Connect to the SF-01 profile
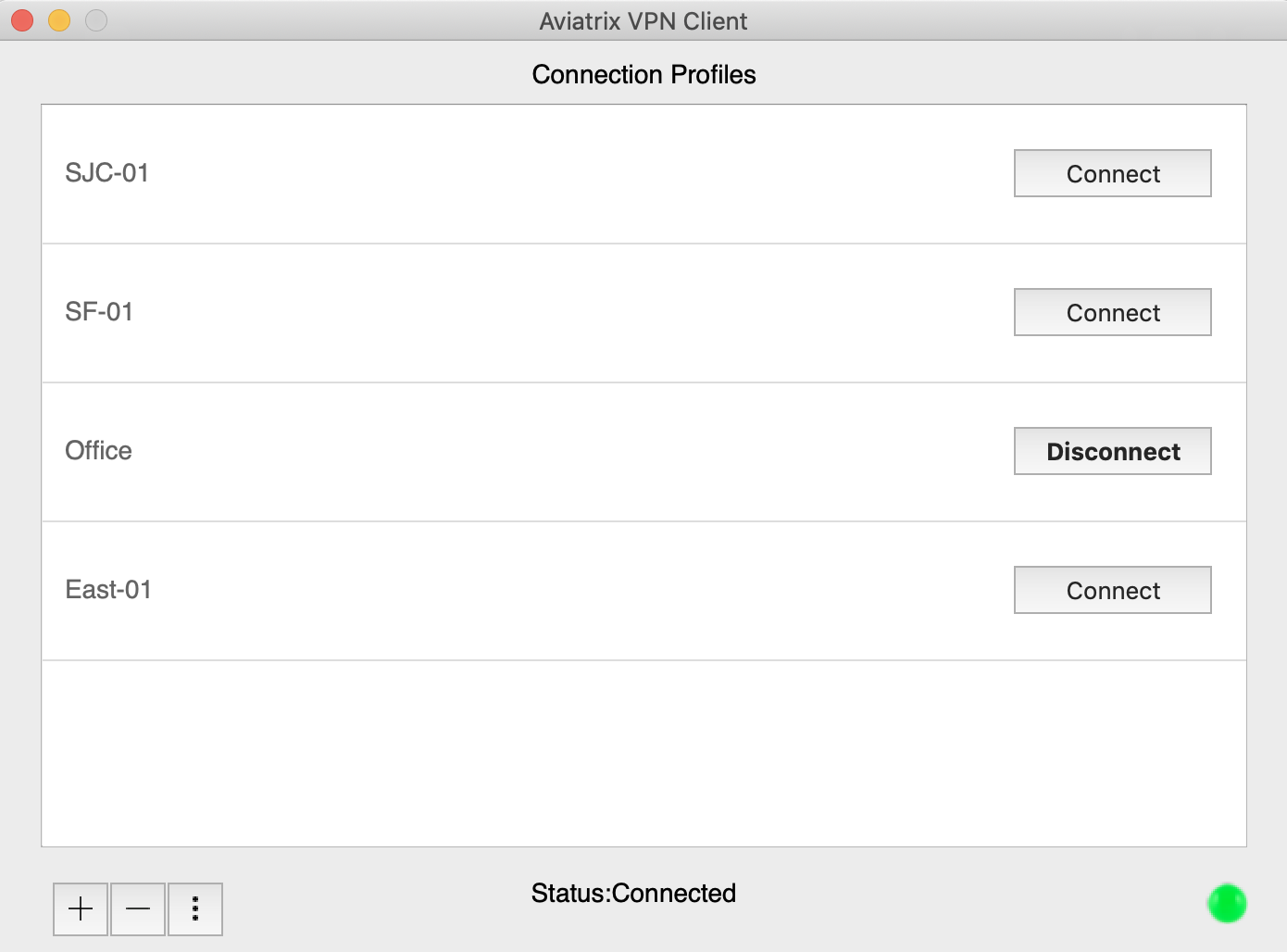Image resolution: width=1287 pixels, height=952 pixels. coord(1112,313)
